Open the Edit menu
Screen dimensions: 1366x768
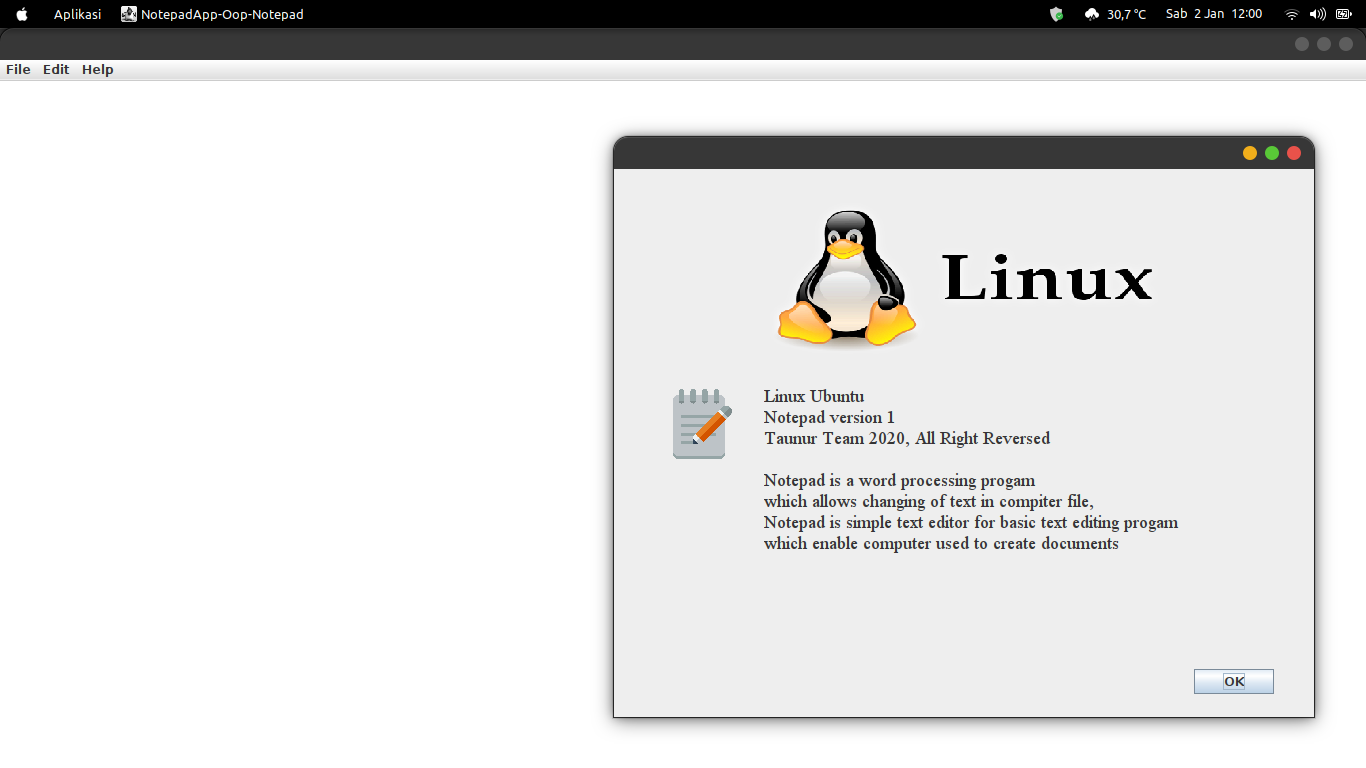(56, 69)
